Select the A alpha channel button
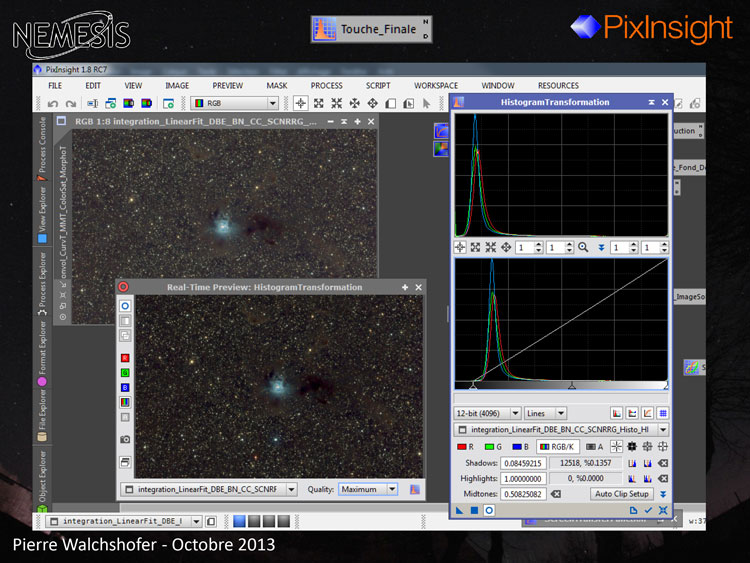 click(595, 447)
